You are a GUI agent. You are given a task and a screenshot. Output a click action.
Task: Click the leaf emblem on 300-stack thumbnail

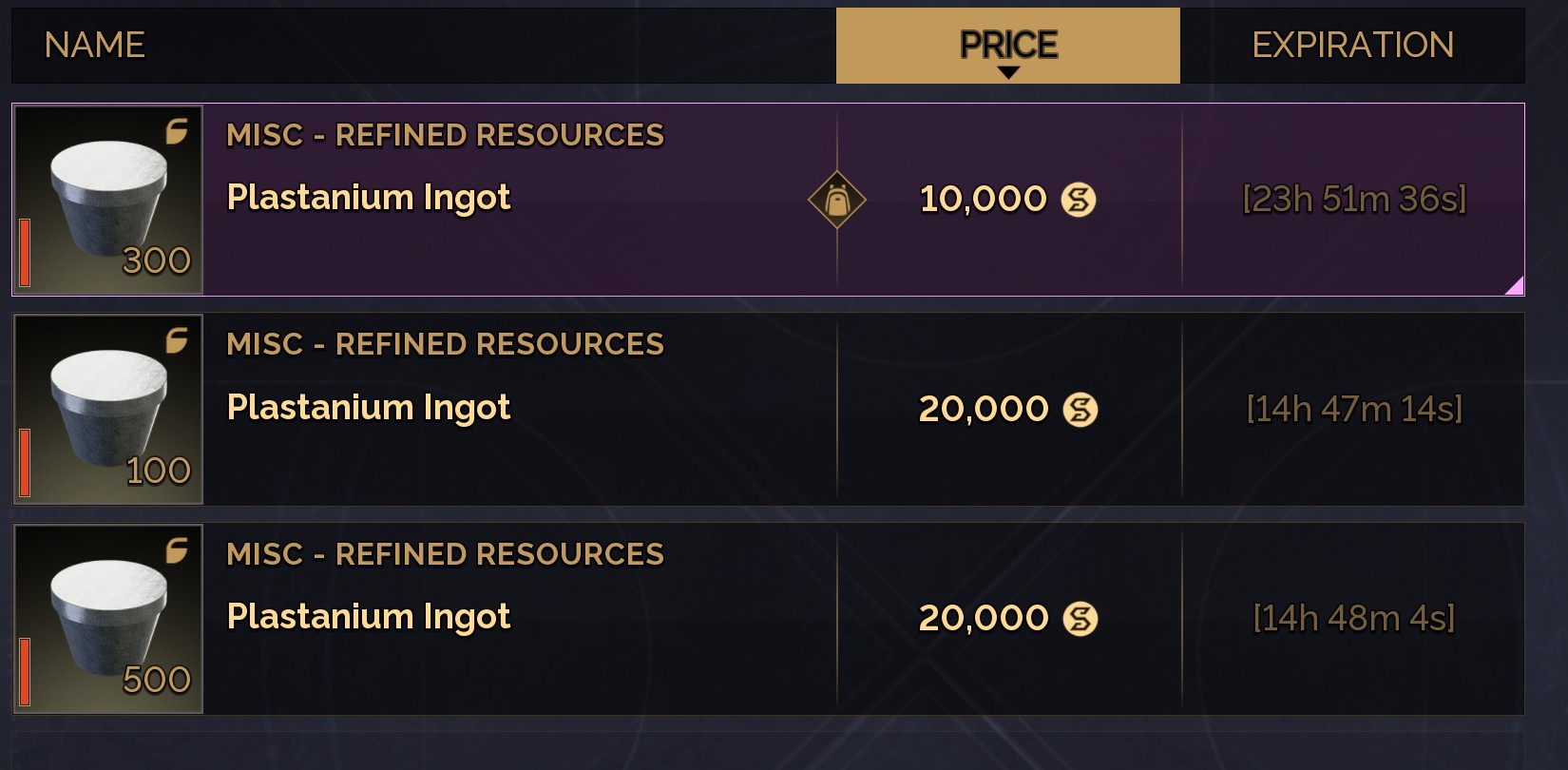[177, 131]
